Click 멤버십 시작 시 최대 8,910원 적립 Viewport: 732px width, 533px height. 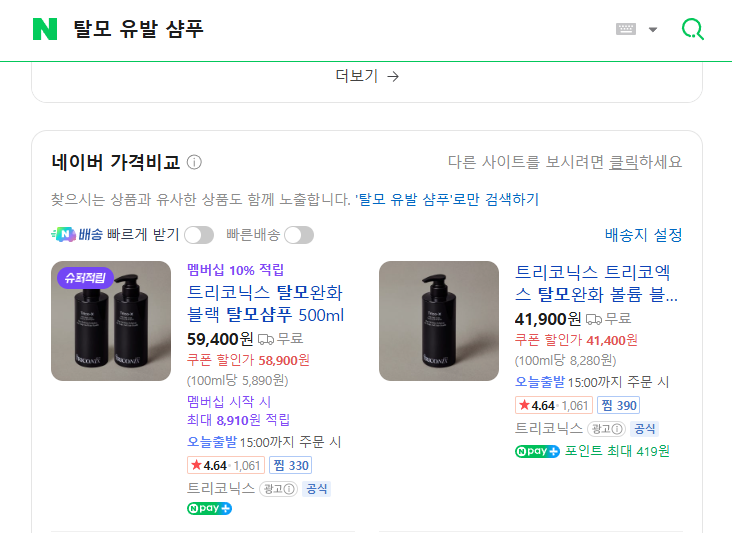tap(238, 411)
